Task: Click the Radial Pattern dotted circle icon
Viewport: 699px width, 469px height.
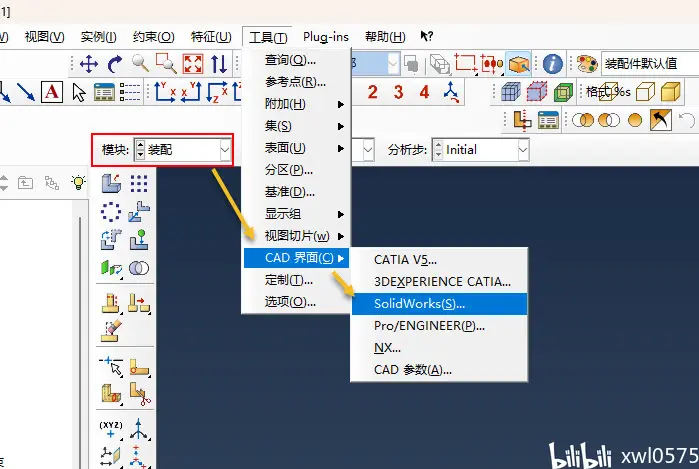Action: click(111, 212)
